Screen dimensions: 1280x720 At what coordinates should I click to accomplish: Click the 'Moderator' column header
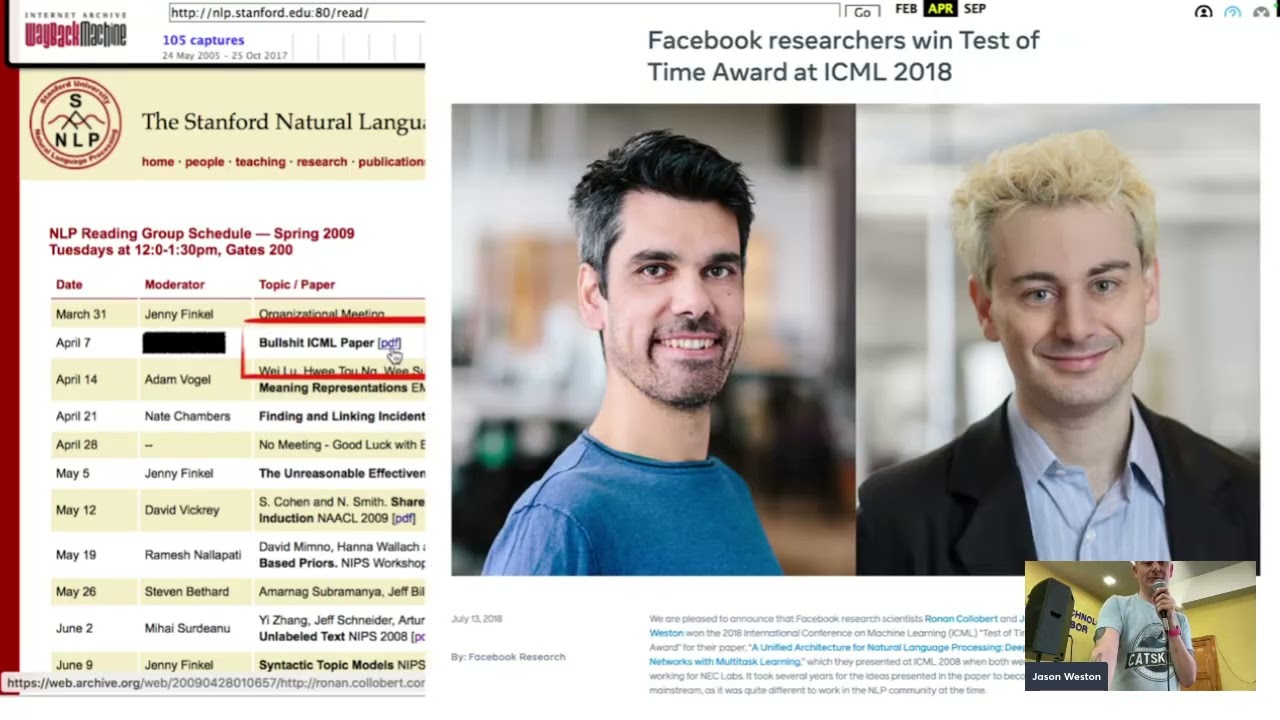[174, 285]
